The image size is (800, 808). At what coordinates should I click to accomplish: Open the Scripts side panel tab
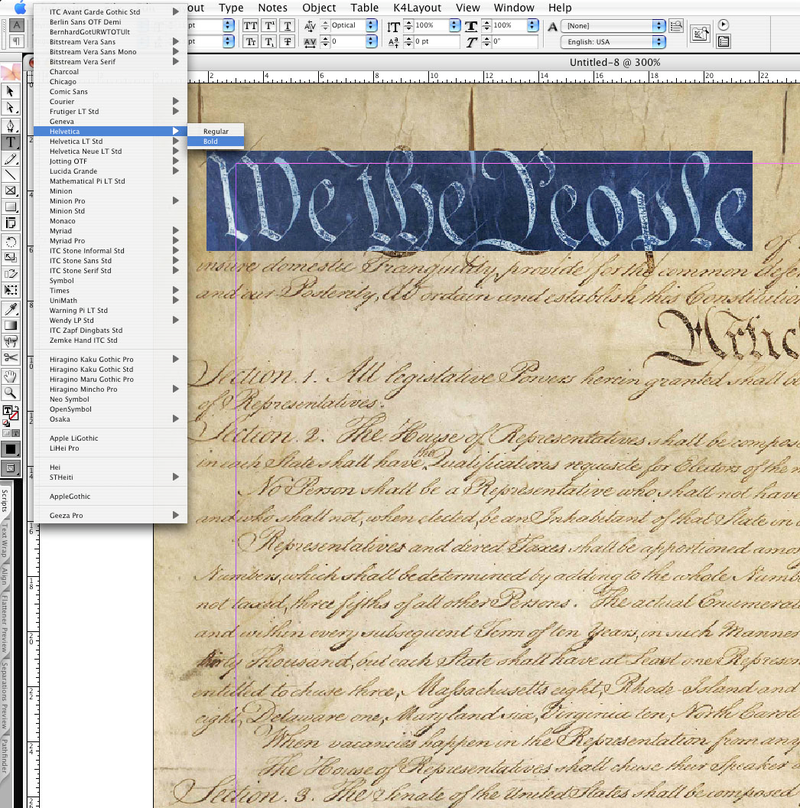5,500
